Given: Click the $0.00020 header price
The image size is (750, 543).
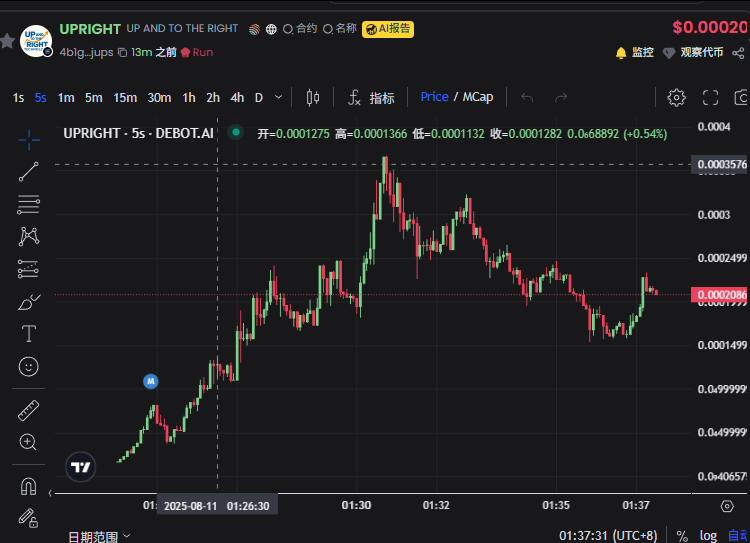Looking at the screenshot, I should coord(710,27).
